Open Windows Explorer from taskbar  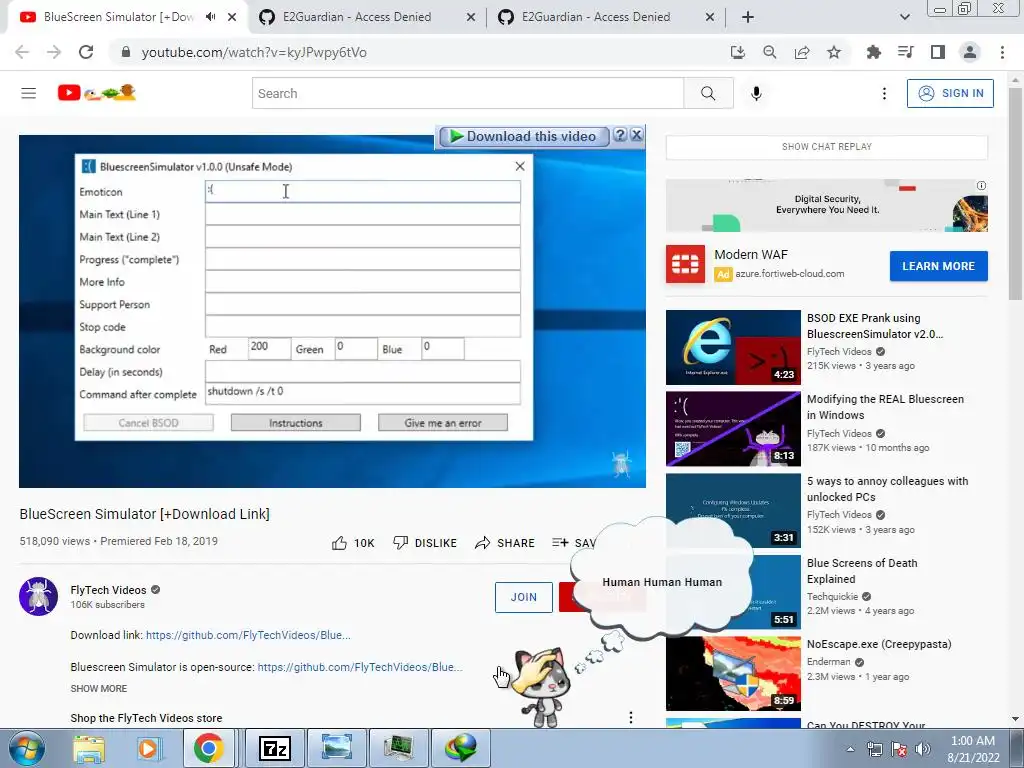tap(89, 748)
